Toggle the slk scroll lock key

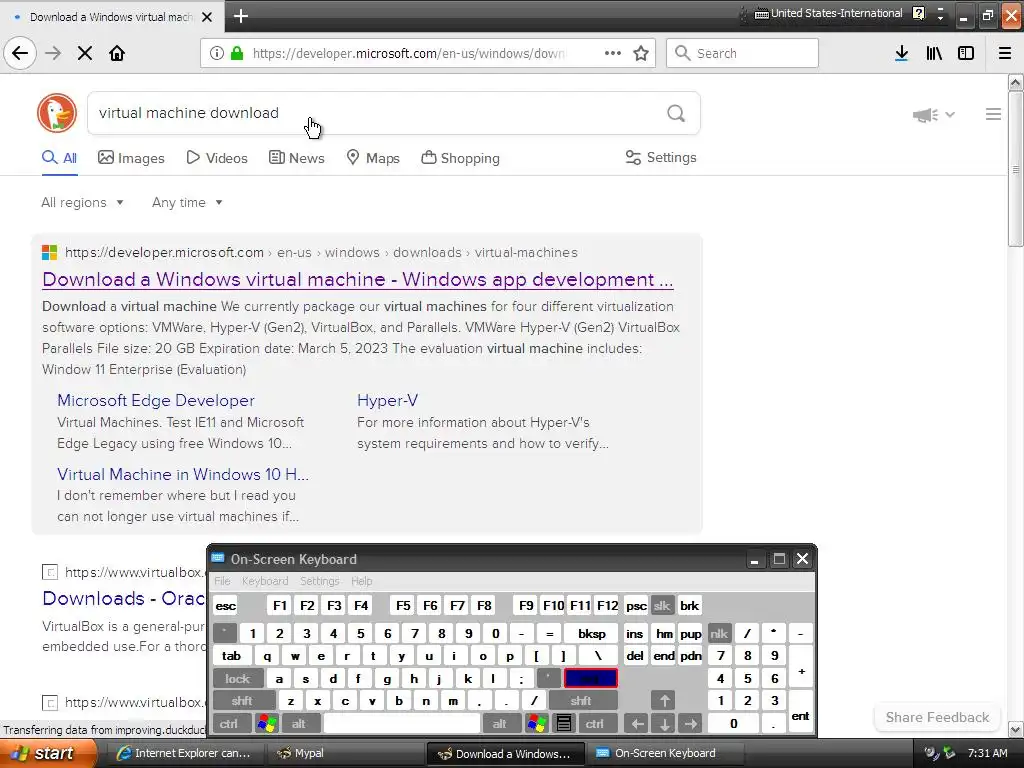662,605
